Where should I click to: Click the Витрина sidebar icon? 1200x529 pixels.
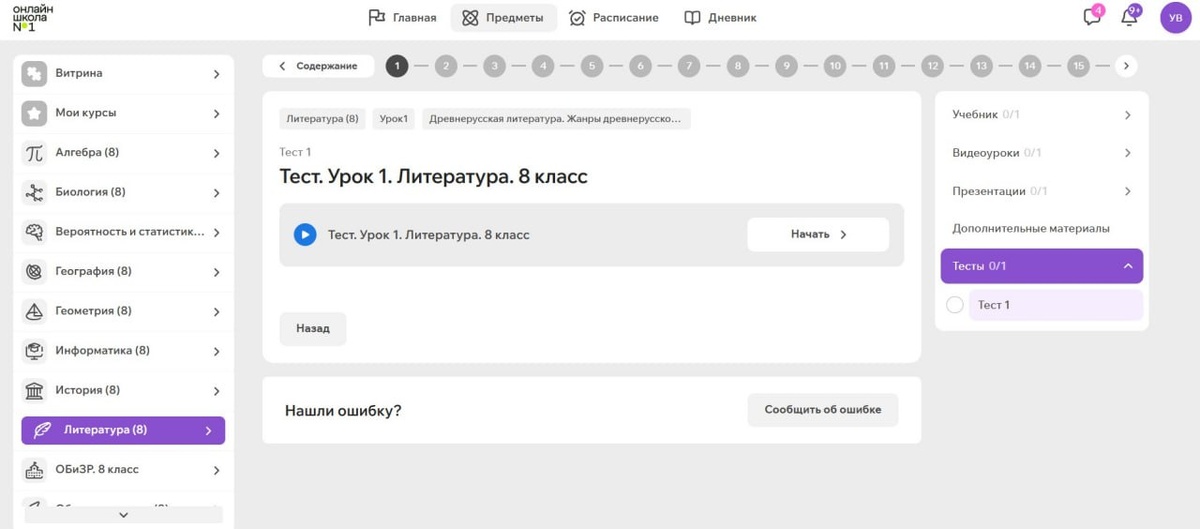pos(35,74)
